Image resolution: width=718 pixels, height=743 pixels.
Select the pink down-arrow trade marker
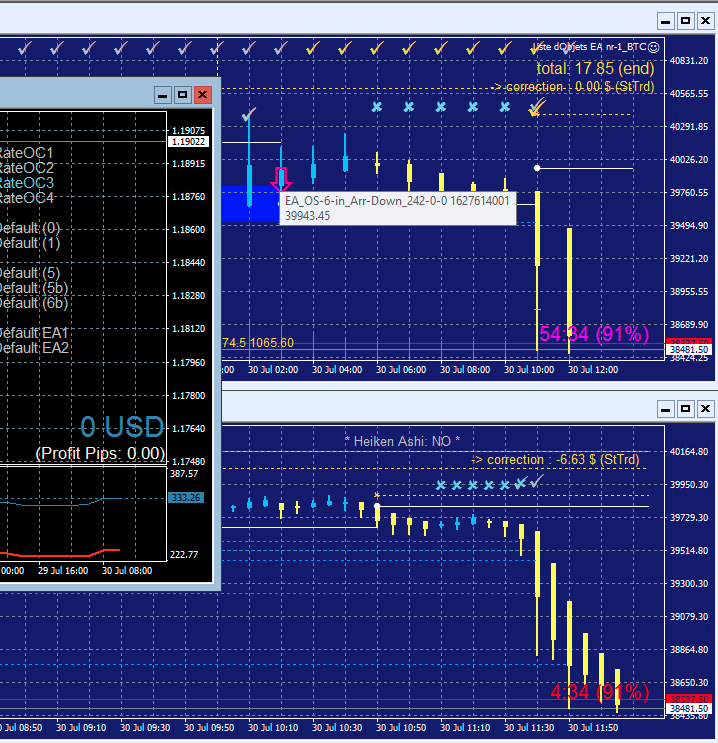[281, 179]
